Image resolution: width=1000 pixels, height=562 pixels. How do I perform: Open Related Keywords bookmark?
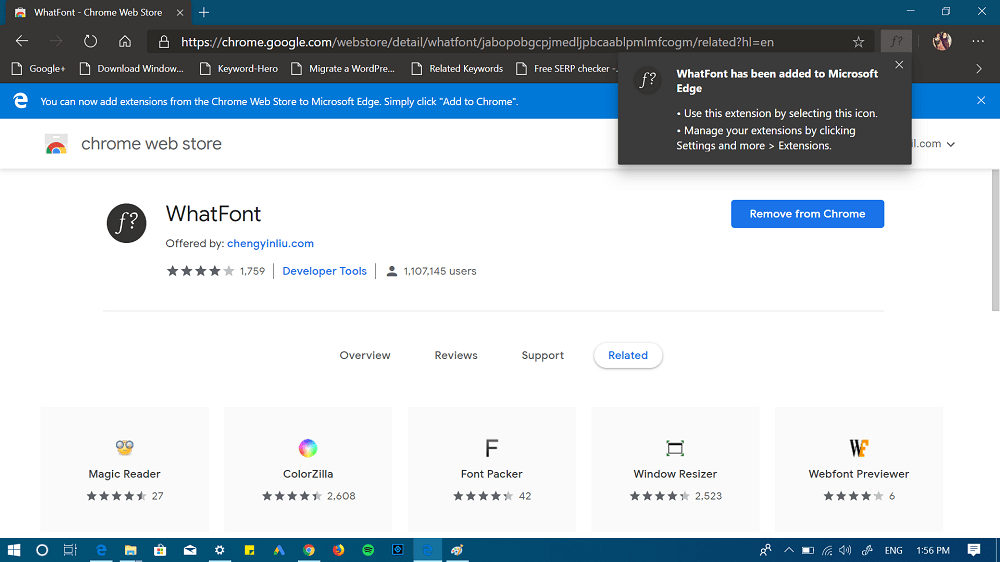click(457, 68)
